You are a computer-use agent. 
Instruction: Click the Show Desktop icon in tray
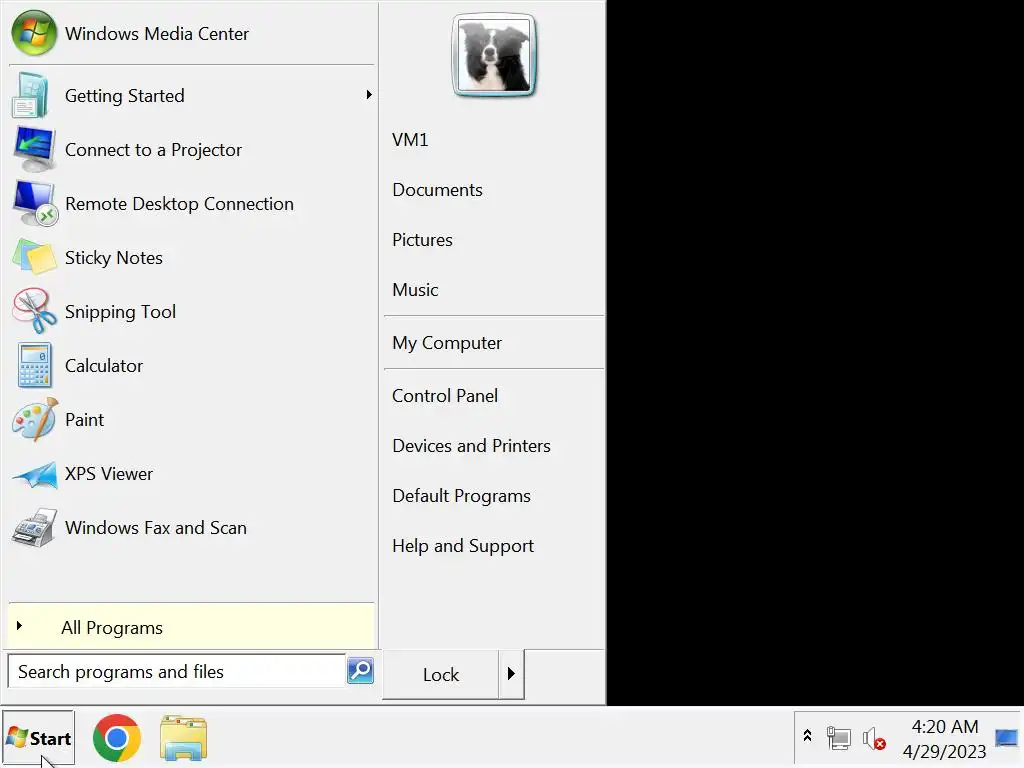(1006, 738)
